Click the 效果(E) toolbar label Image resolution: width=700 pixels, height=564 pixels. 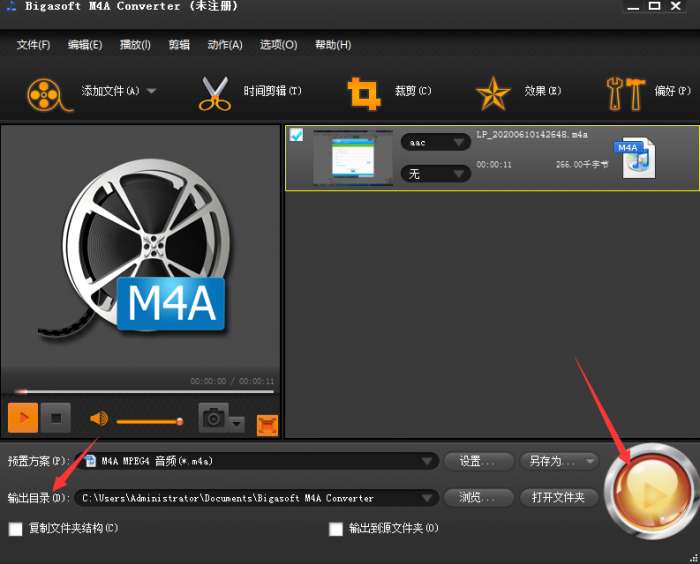coord(542,91)
